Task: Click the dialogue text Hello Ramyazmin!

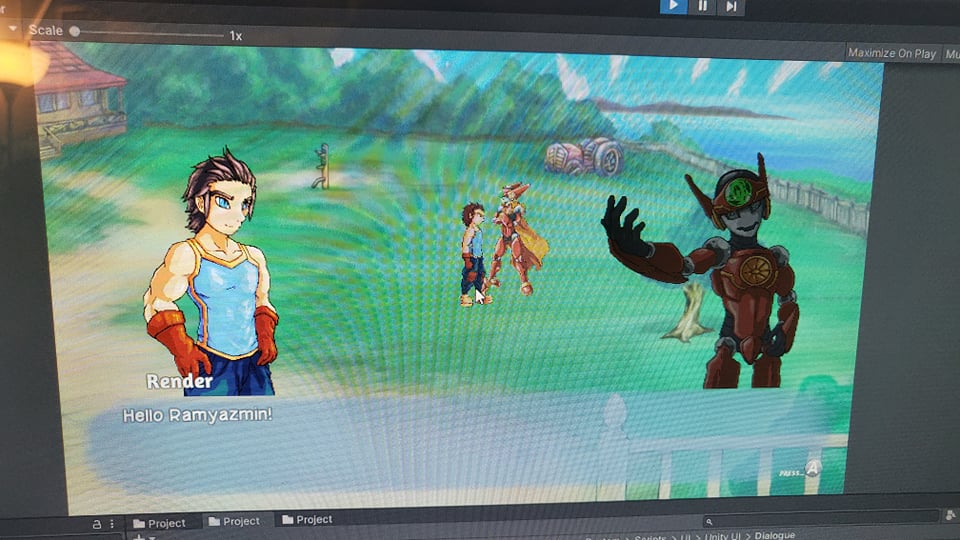Action: tap(197, 415)
